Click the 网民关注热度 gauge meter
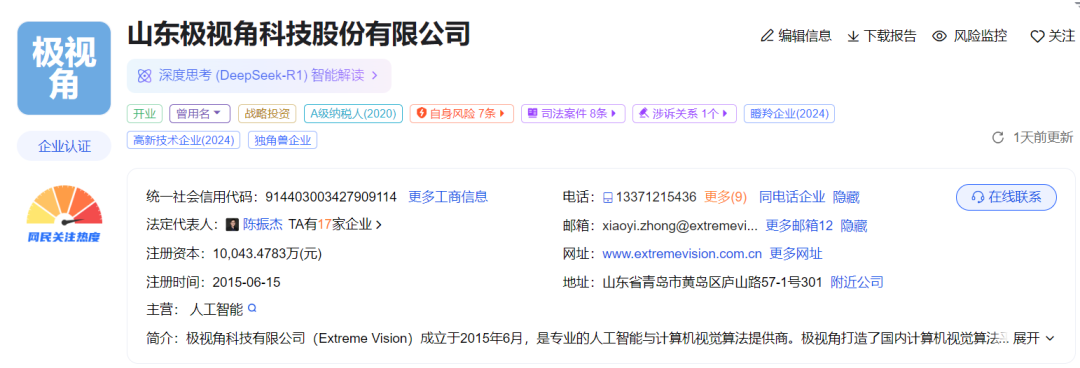This screenshot has width=1080, height=368. coord(64,213)
